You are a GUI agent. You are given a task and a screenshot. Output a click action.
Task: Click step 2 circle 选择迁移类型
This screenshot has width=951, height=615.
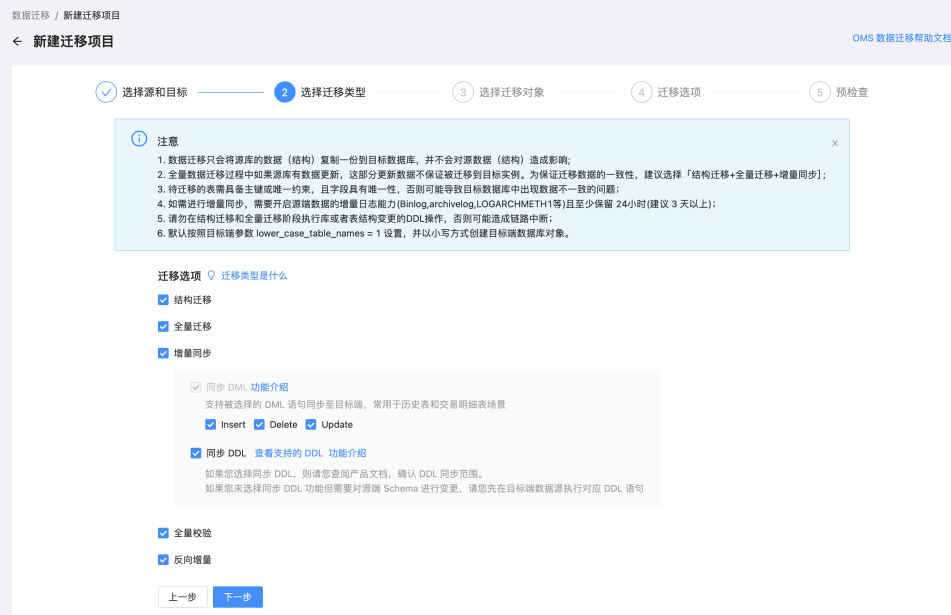[284, 92]
